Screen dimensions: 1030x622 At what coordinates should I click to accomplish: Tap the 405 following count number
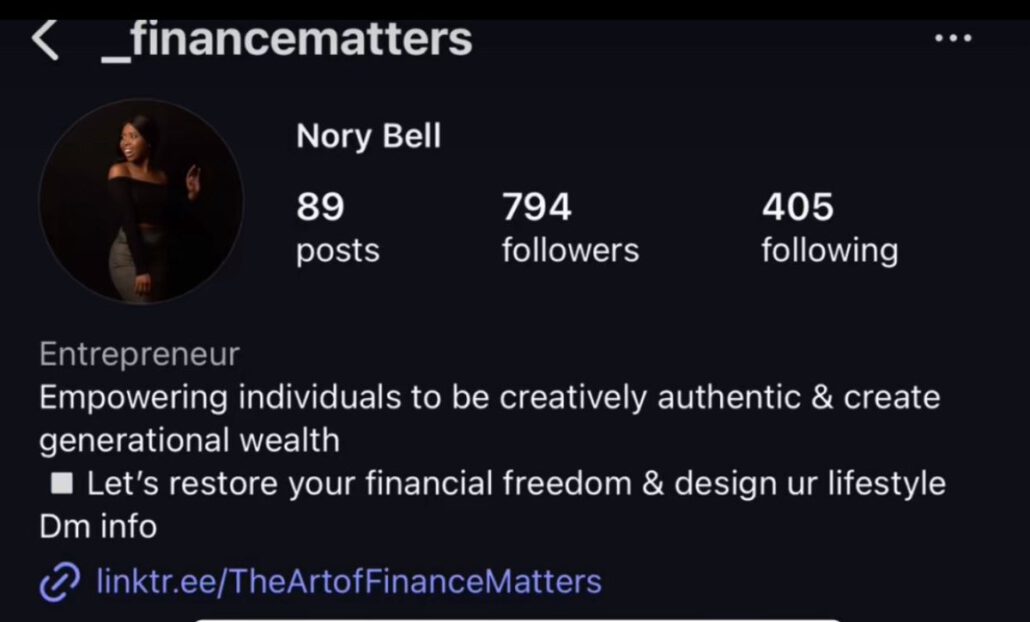pos(797,207)
